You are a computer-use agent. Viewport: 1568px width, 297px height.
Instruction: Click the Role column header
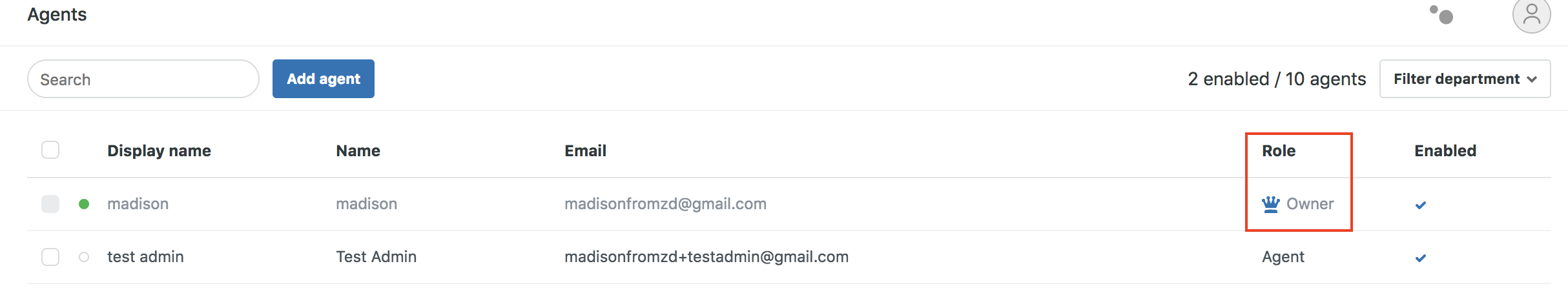pyautogui.click(x=1279, y=150)
